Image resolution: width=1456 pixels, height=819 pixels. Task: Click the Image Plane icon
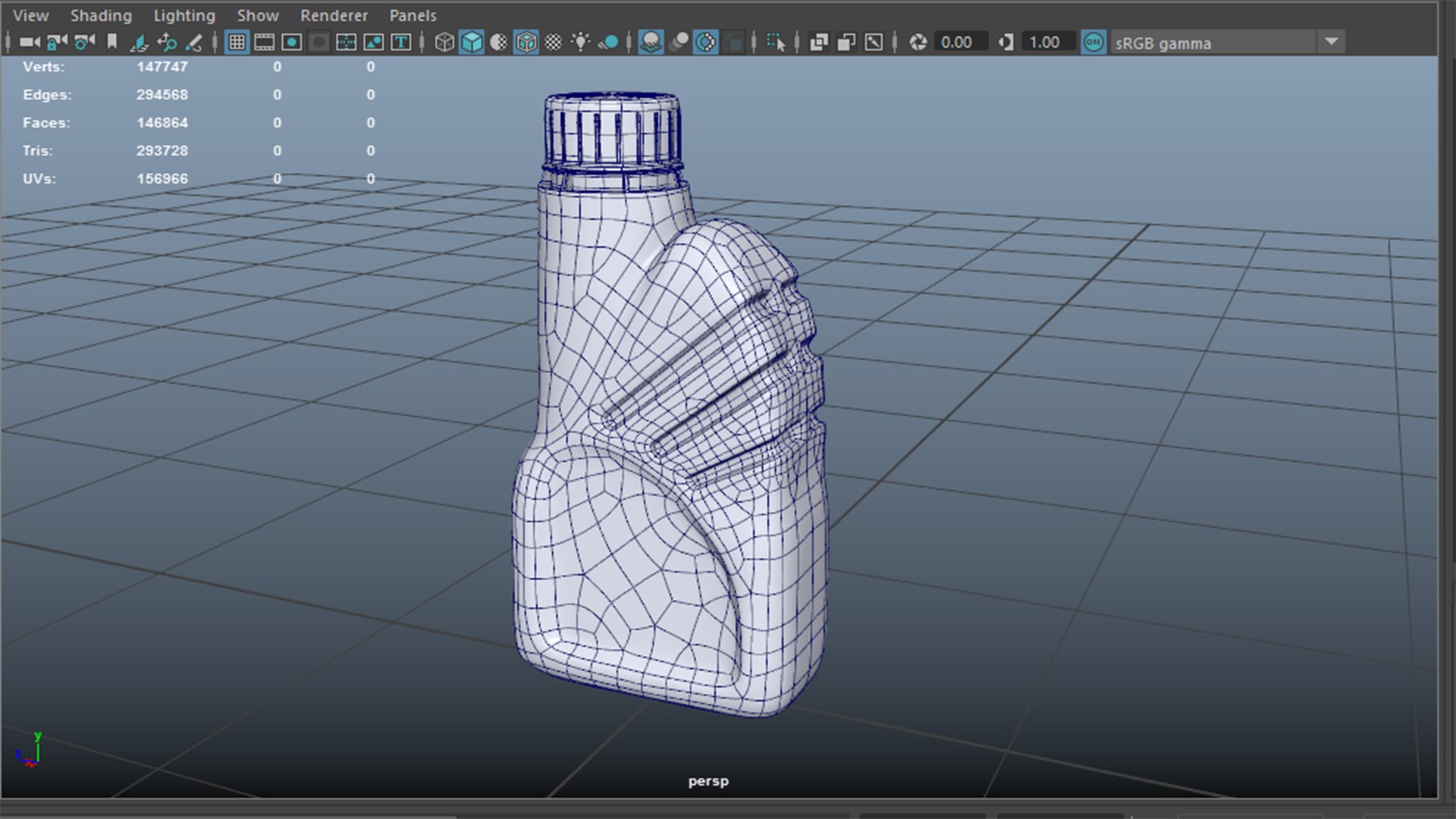(x=139, y=42)
